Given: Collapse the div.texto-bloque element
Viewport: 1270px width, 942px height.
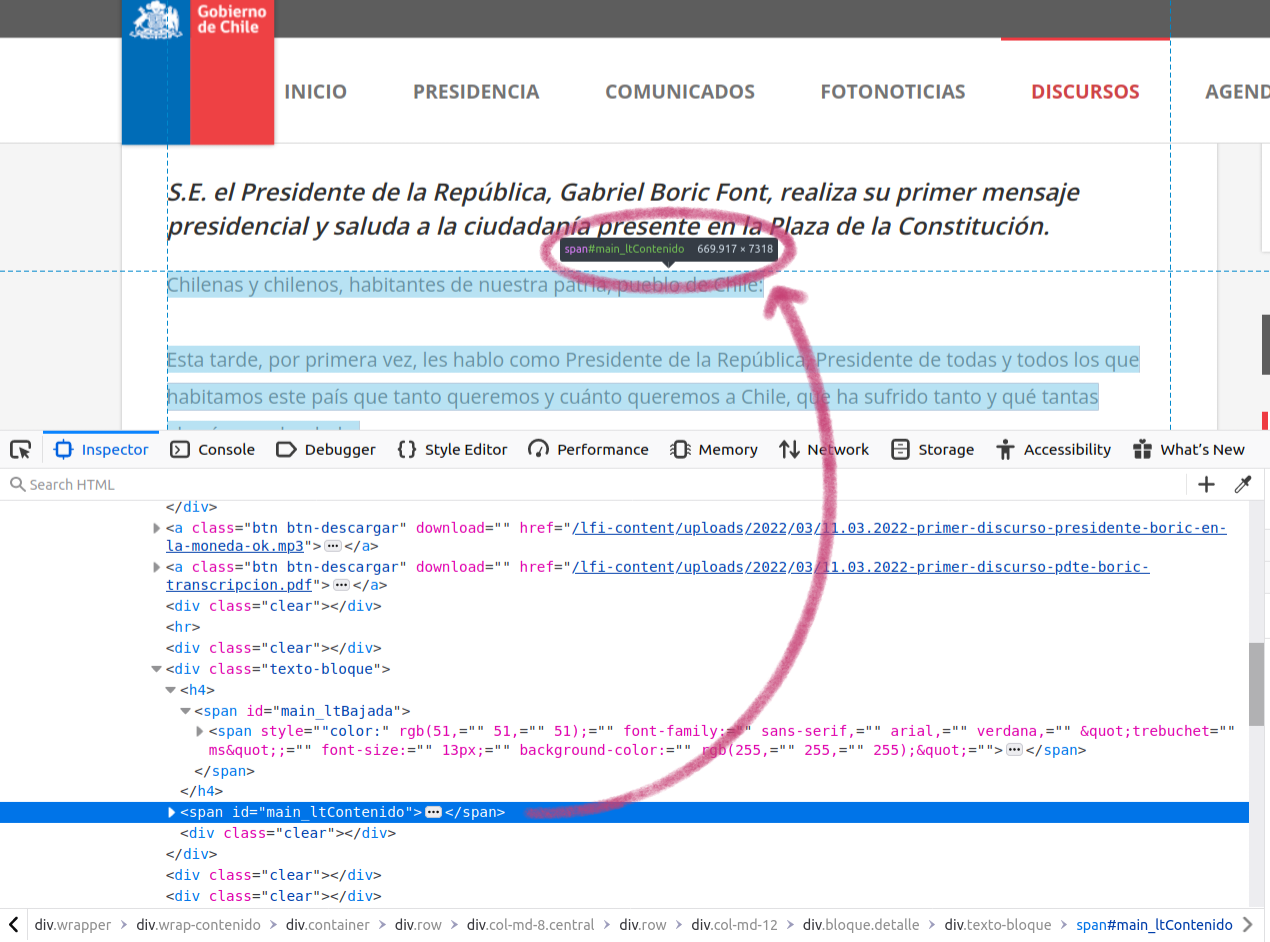Looking at the screenshot, I should (156, 669).
